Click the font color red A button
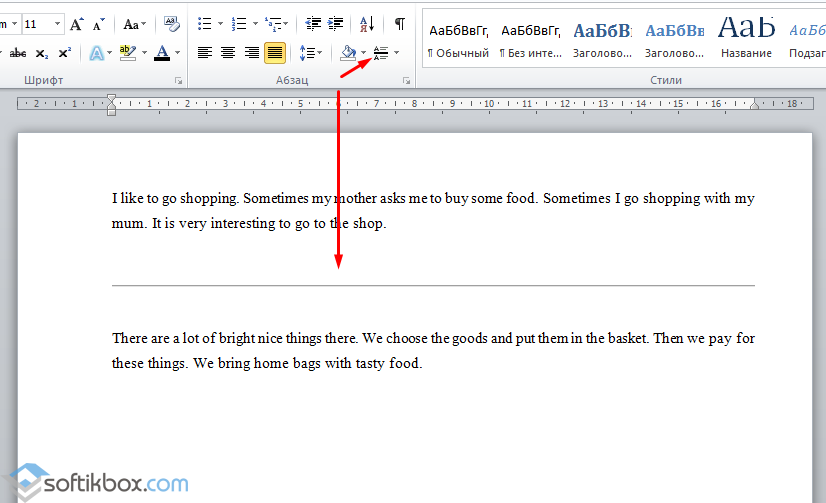 point(163,53)
